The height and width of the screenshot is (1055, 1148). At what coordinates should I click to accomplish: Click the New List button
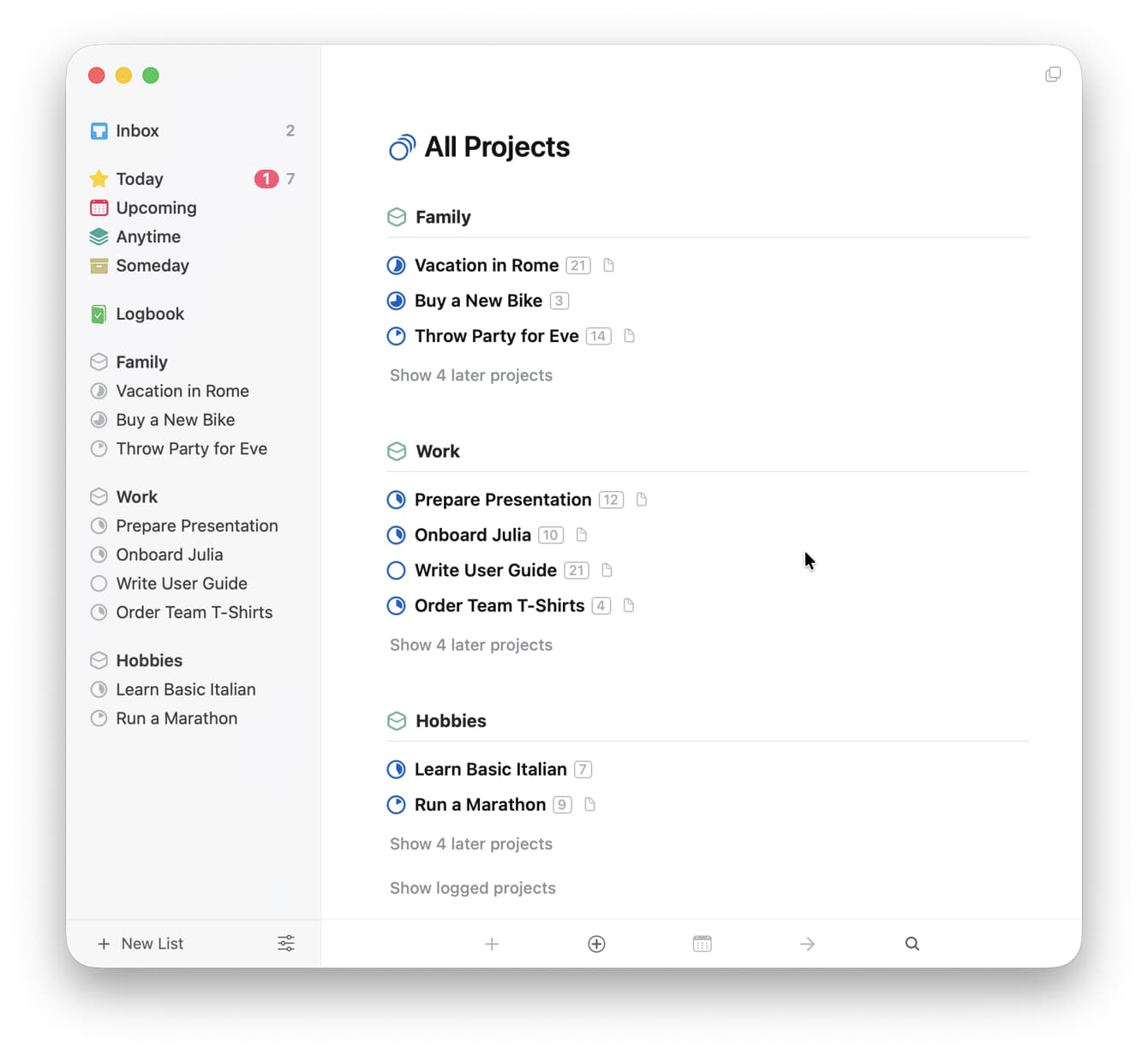click(141, 944)
